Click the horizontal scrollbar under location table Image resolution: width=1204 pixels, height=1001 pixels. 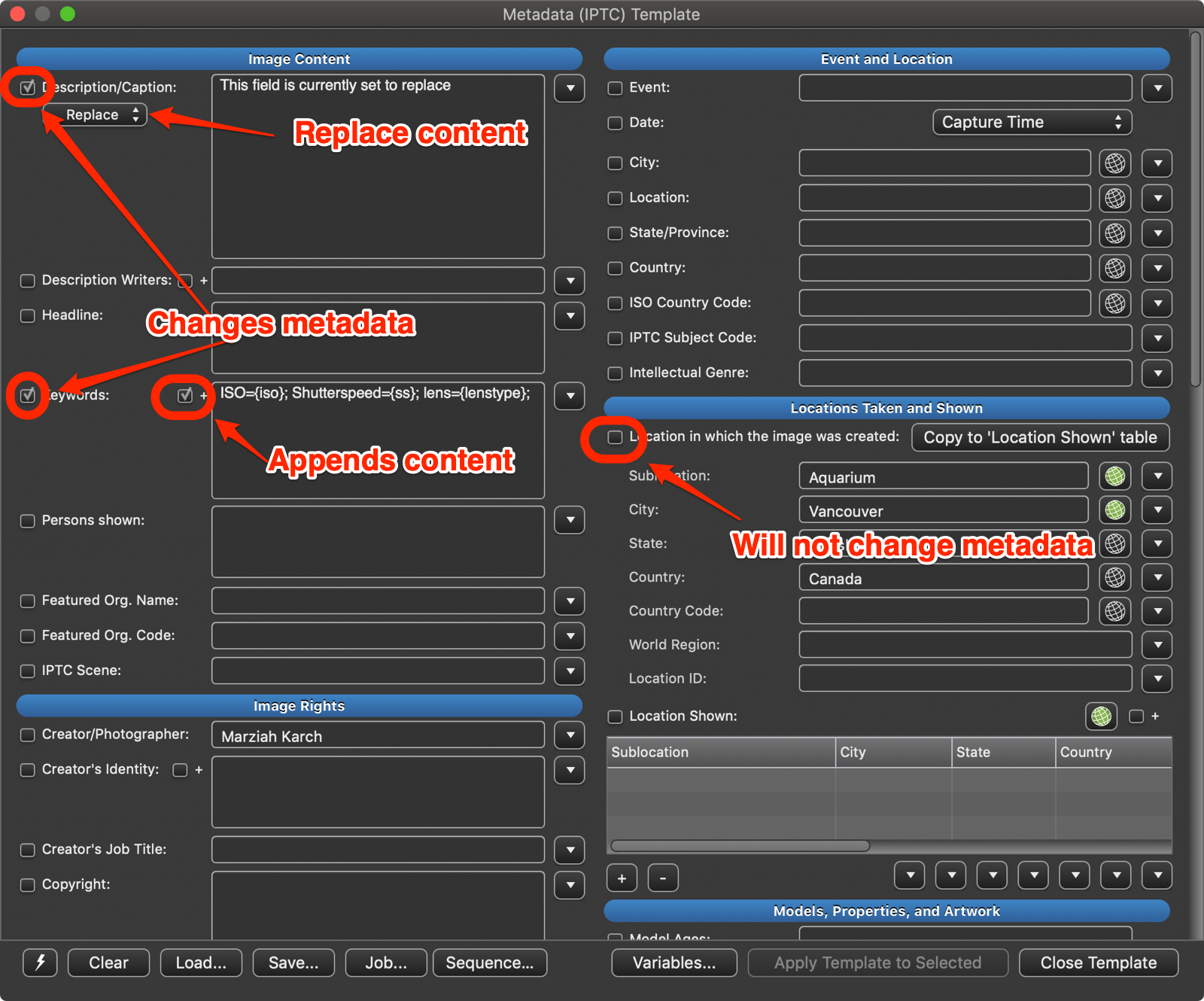740,846
